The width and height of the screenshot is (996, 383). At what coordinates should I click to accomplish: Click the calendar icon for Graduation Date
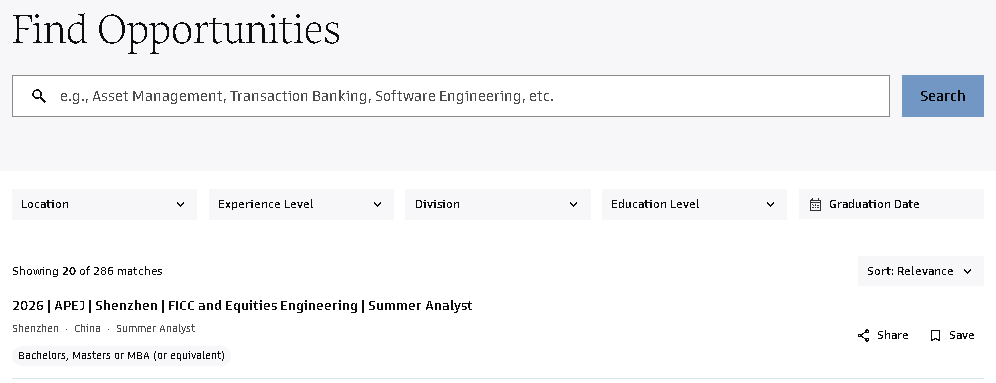(816, 205)
